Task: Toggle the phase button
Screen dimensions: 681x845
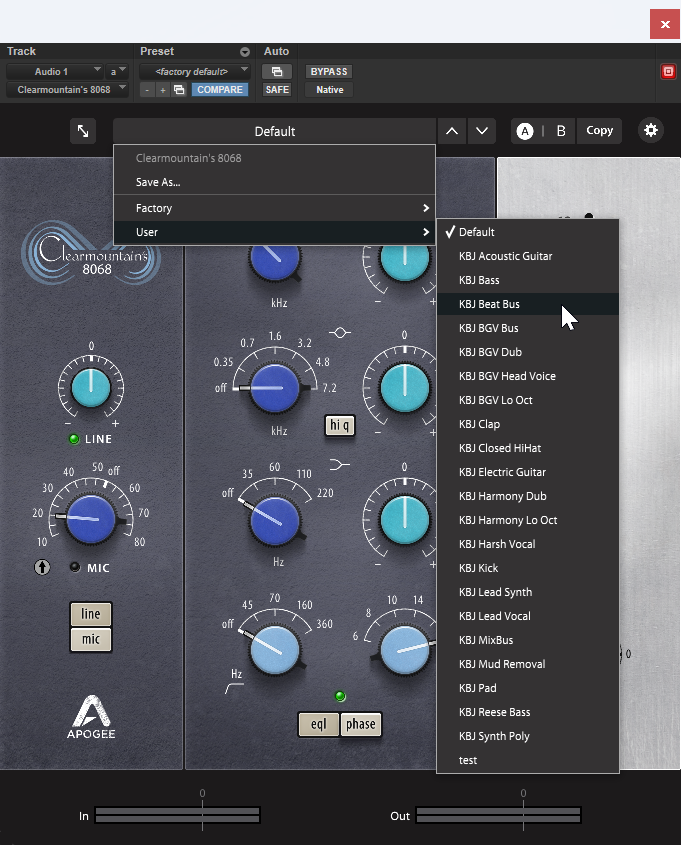Action: (360, 724)
